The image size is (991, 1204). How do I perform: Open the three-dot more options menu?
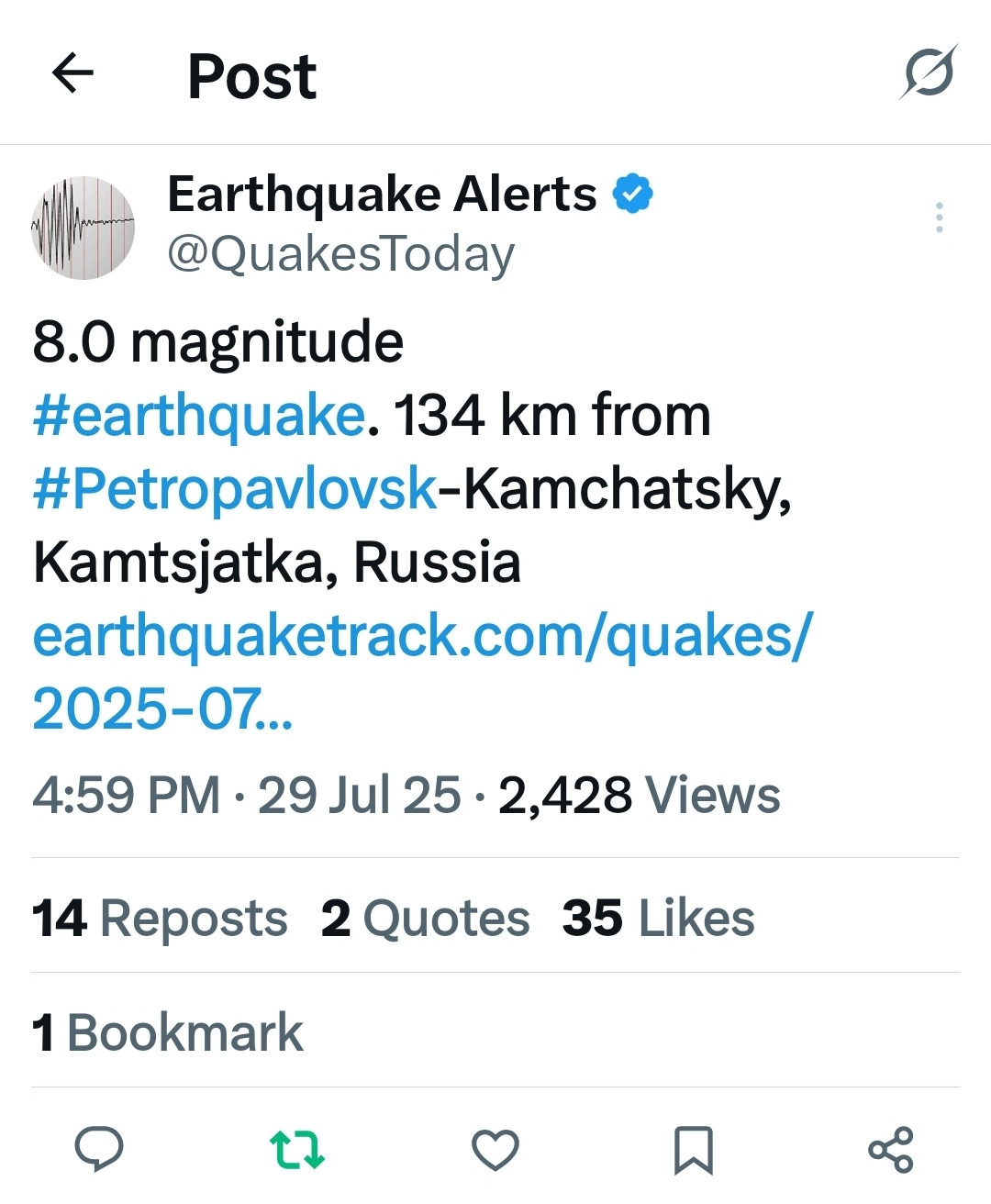939,217
